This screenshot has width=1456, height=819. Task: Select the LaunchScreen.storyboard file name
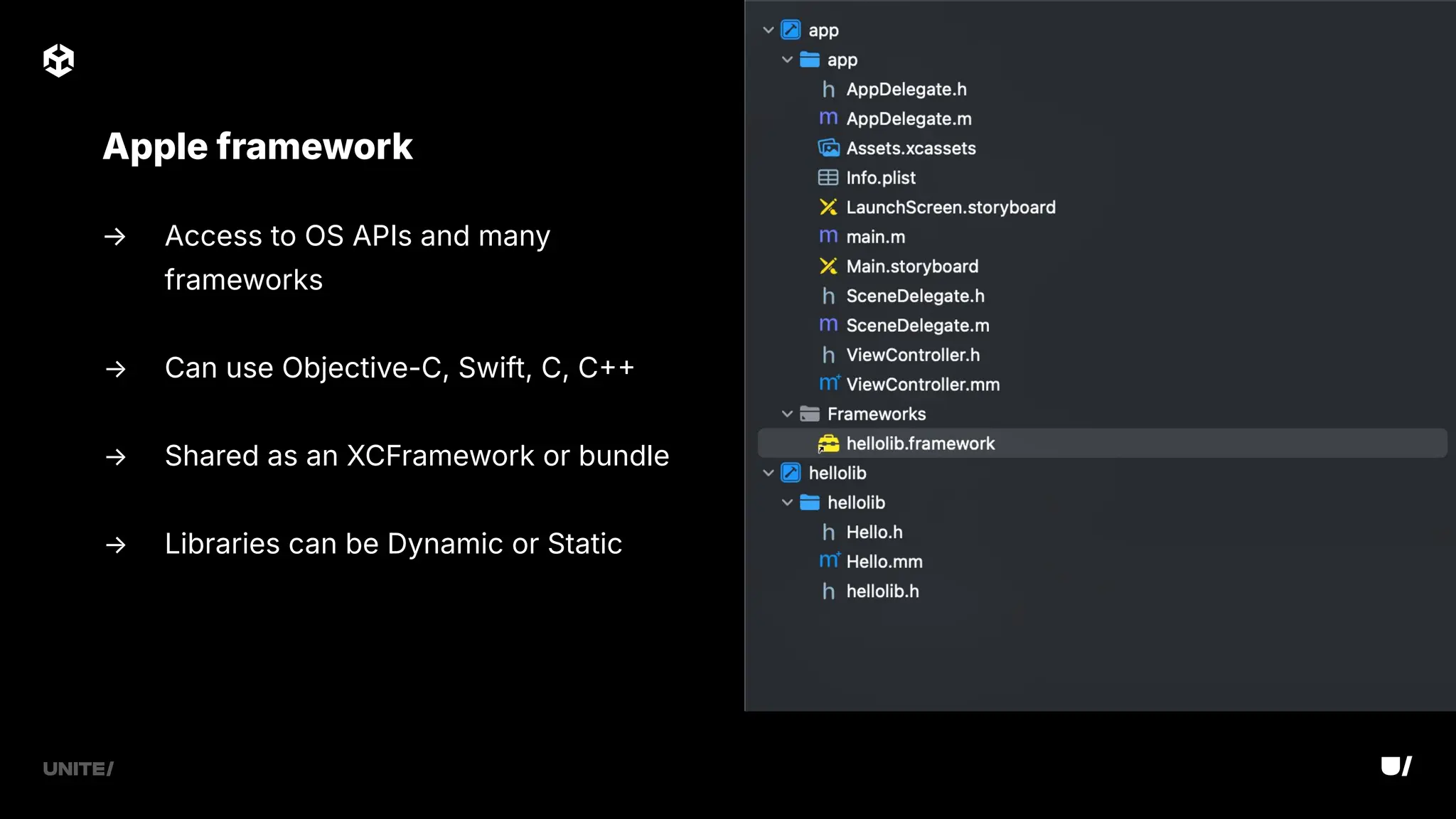point(951,208)
